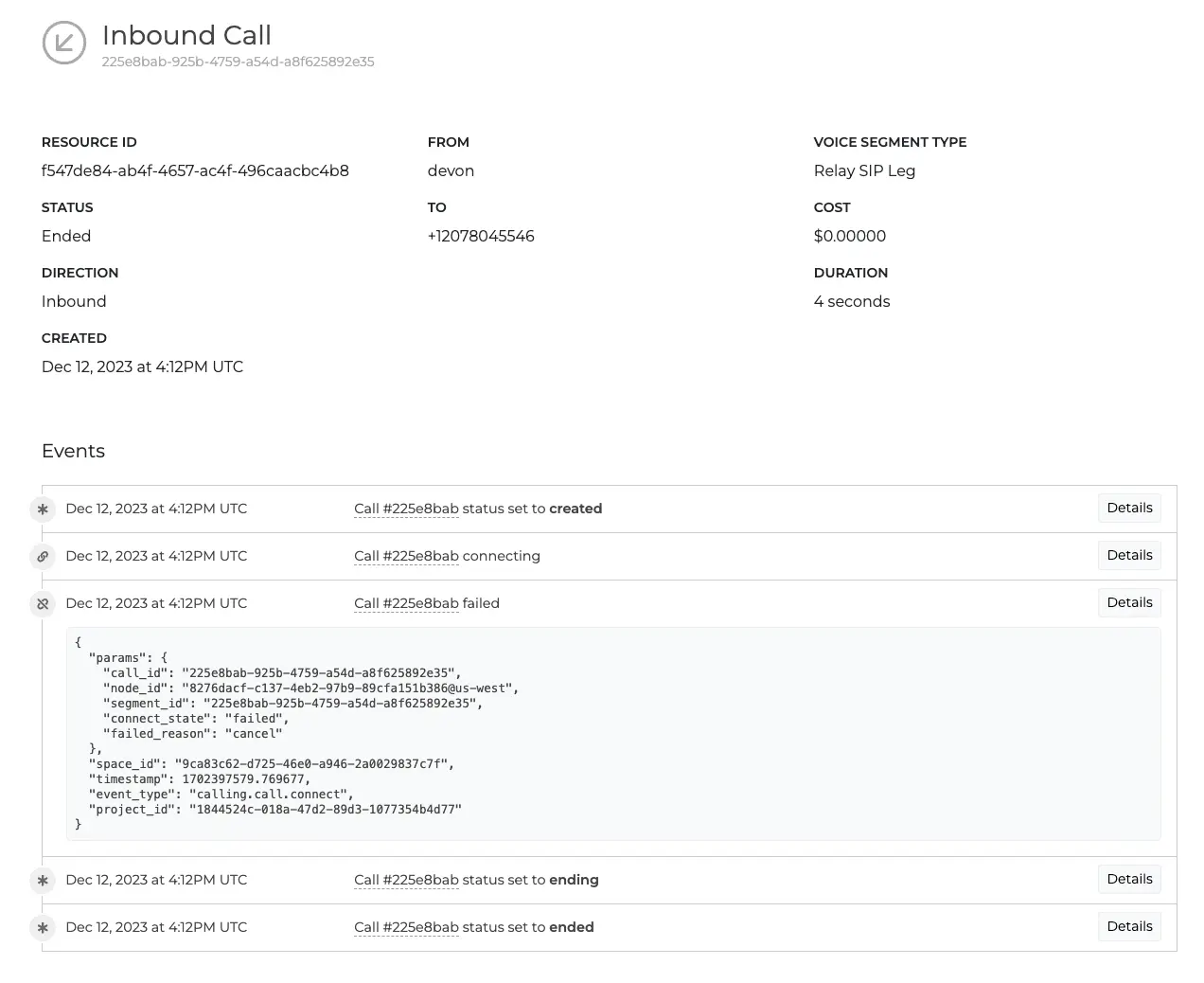Click the asterisk icon beside the ended event

pos(43,928)
